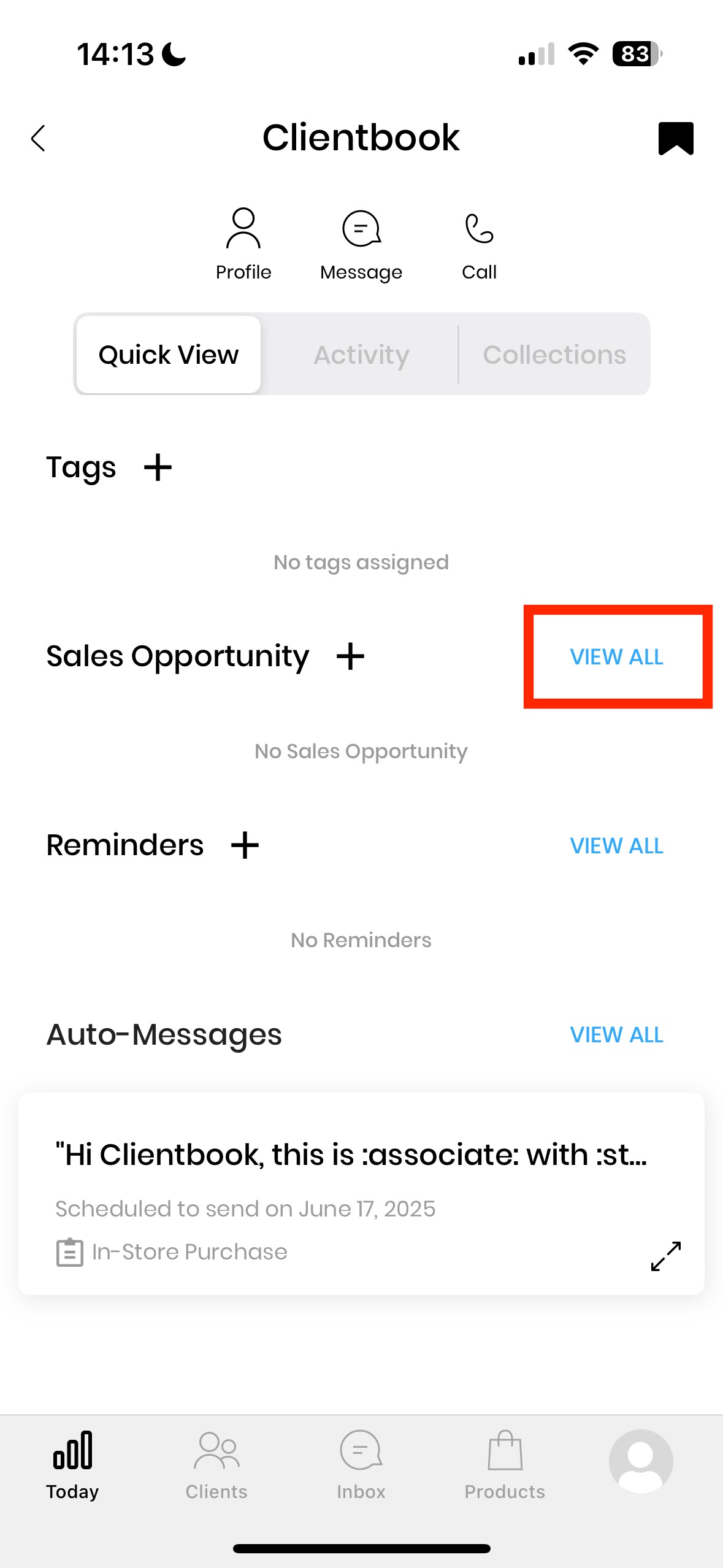Tap the back arrow at top left
This screenshot has height=1568, width=723.
point(39,138)
